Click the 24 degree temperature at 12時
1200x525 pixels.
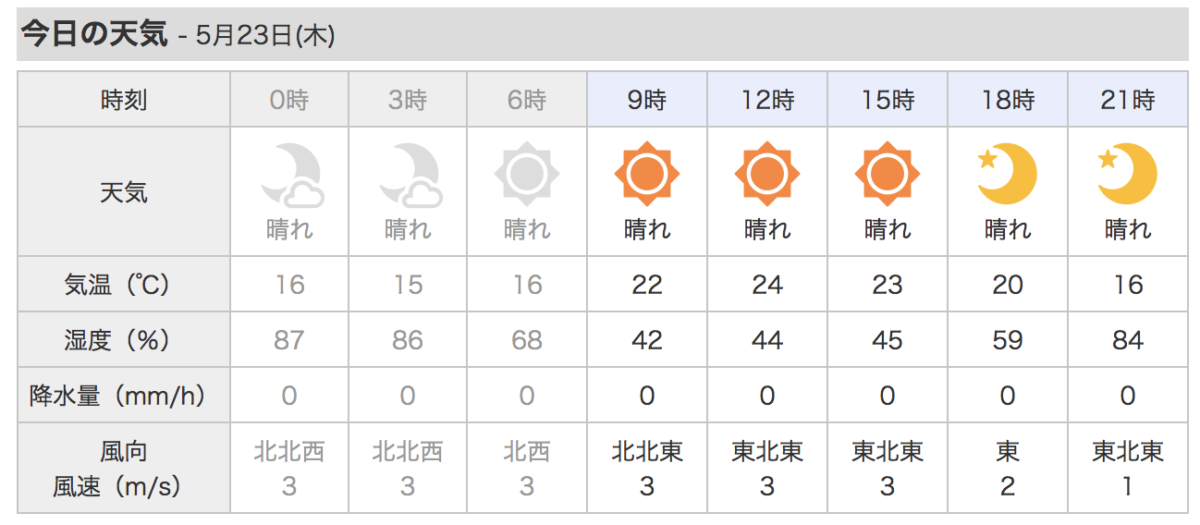pos(767,285)
